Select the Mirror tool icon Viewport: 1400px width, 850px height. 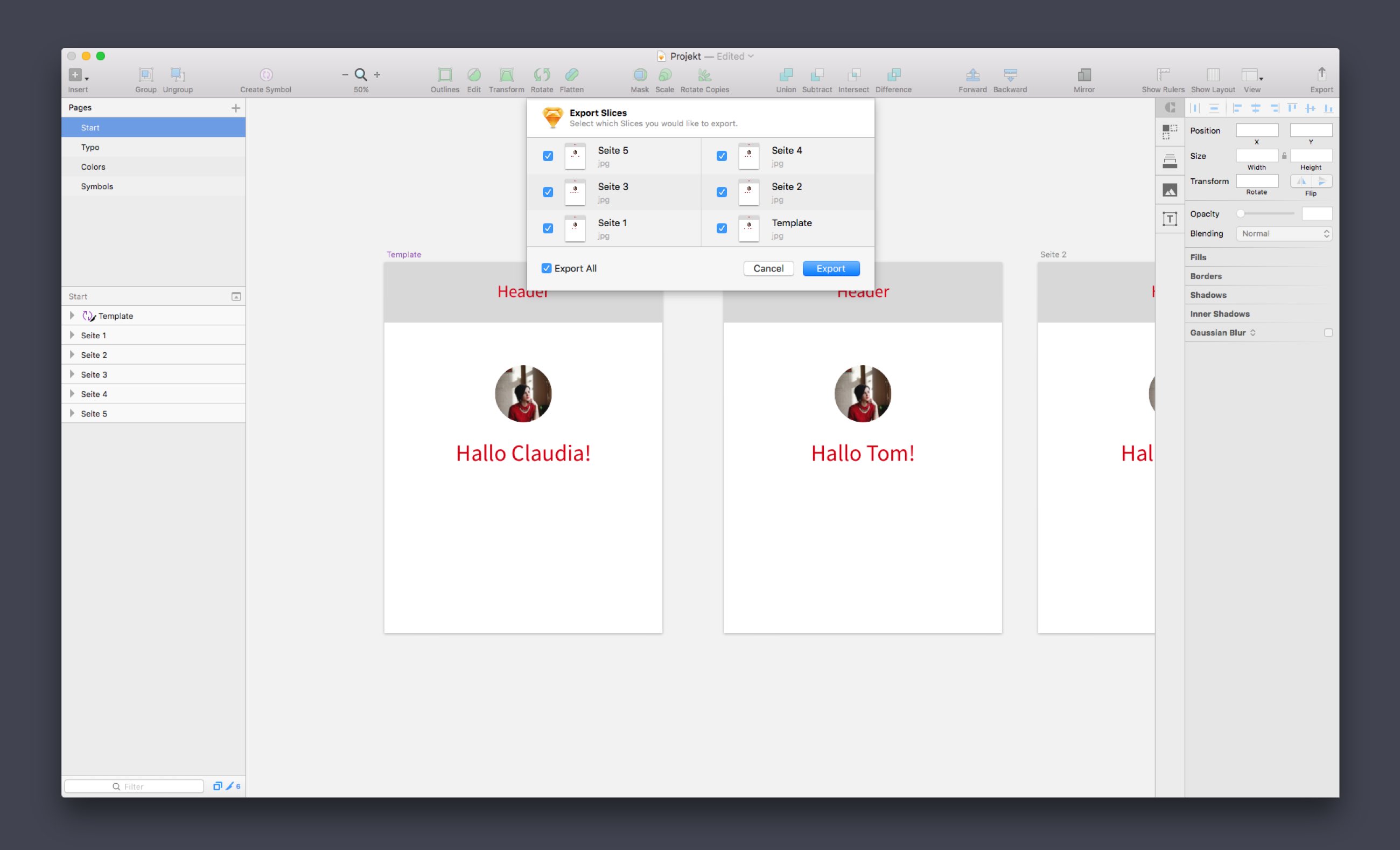click(x=1084, y=75)
